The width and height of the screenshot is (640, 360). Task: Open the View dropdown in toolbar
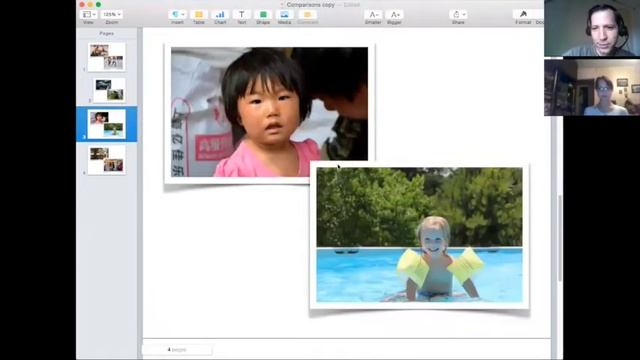[x=89, y=15]
